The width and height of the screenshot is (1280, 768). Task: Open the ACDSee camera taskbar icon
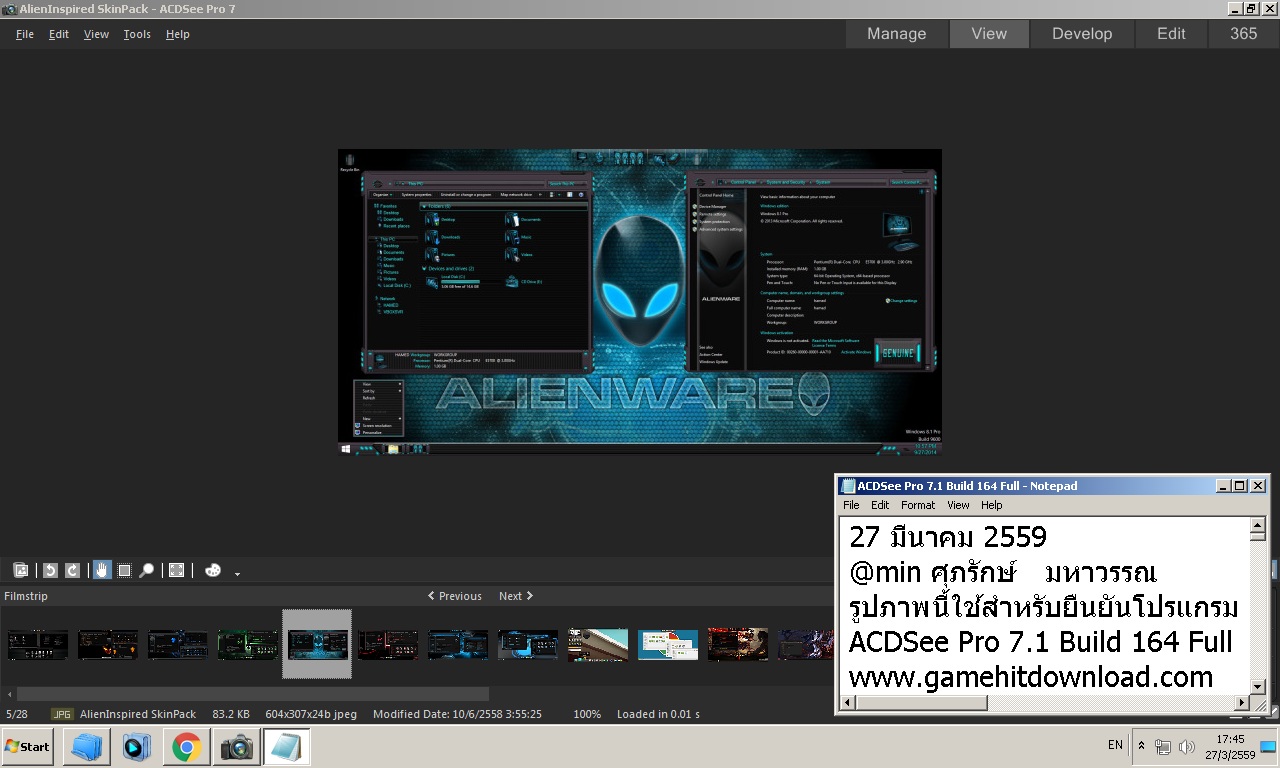click(x=236, y=747)
